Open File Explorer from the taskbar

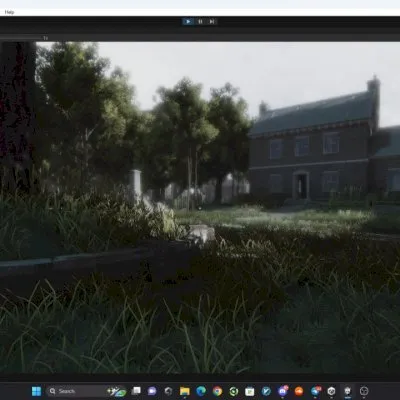tap(184, 391)
